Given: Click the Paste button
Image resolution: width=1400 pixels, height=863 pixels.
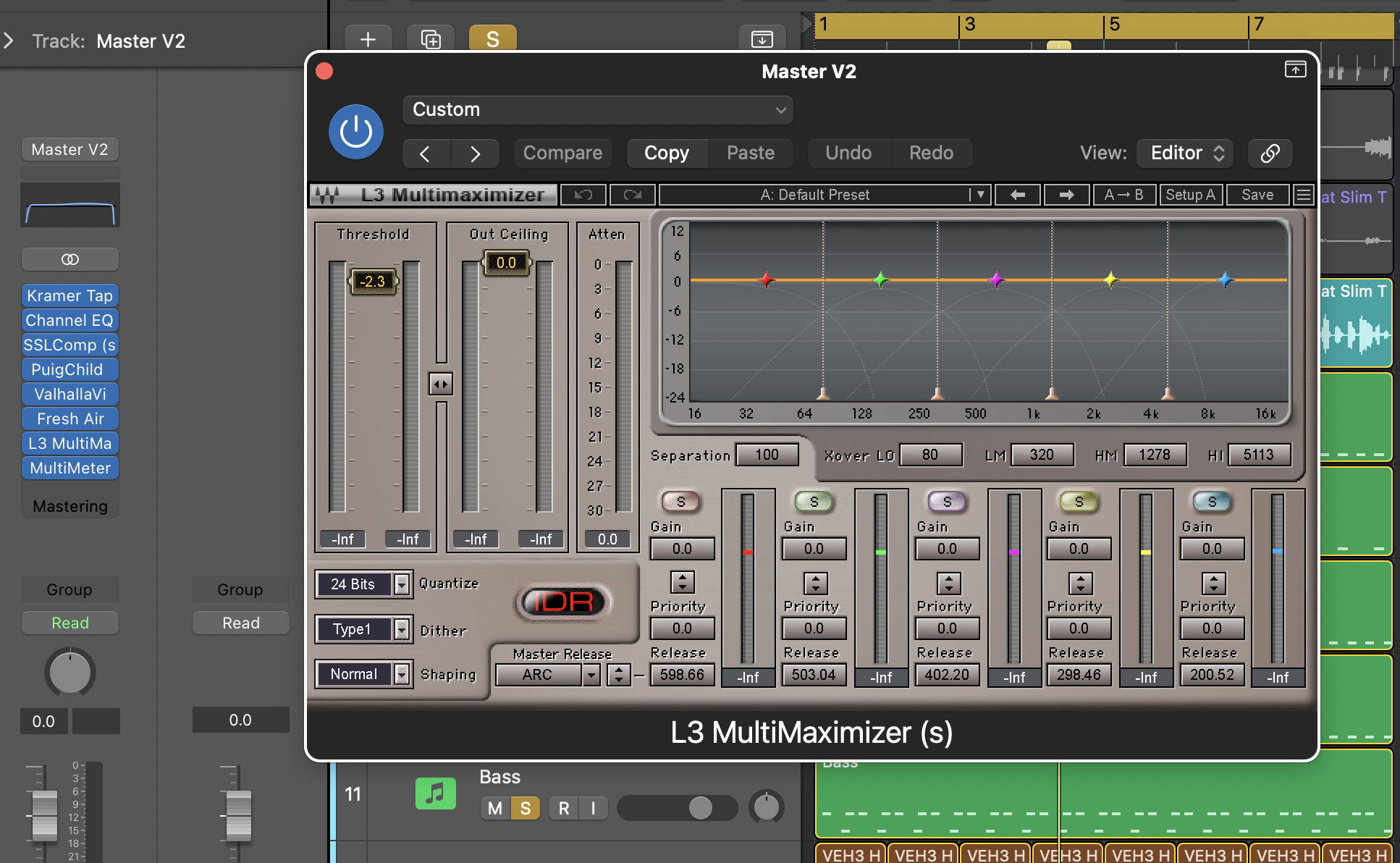Looking at the screenshot, I should (751, 153).
